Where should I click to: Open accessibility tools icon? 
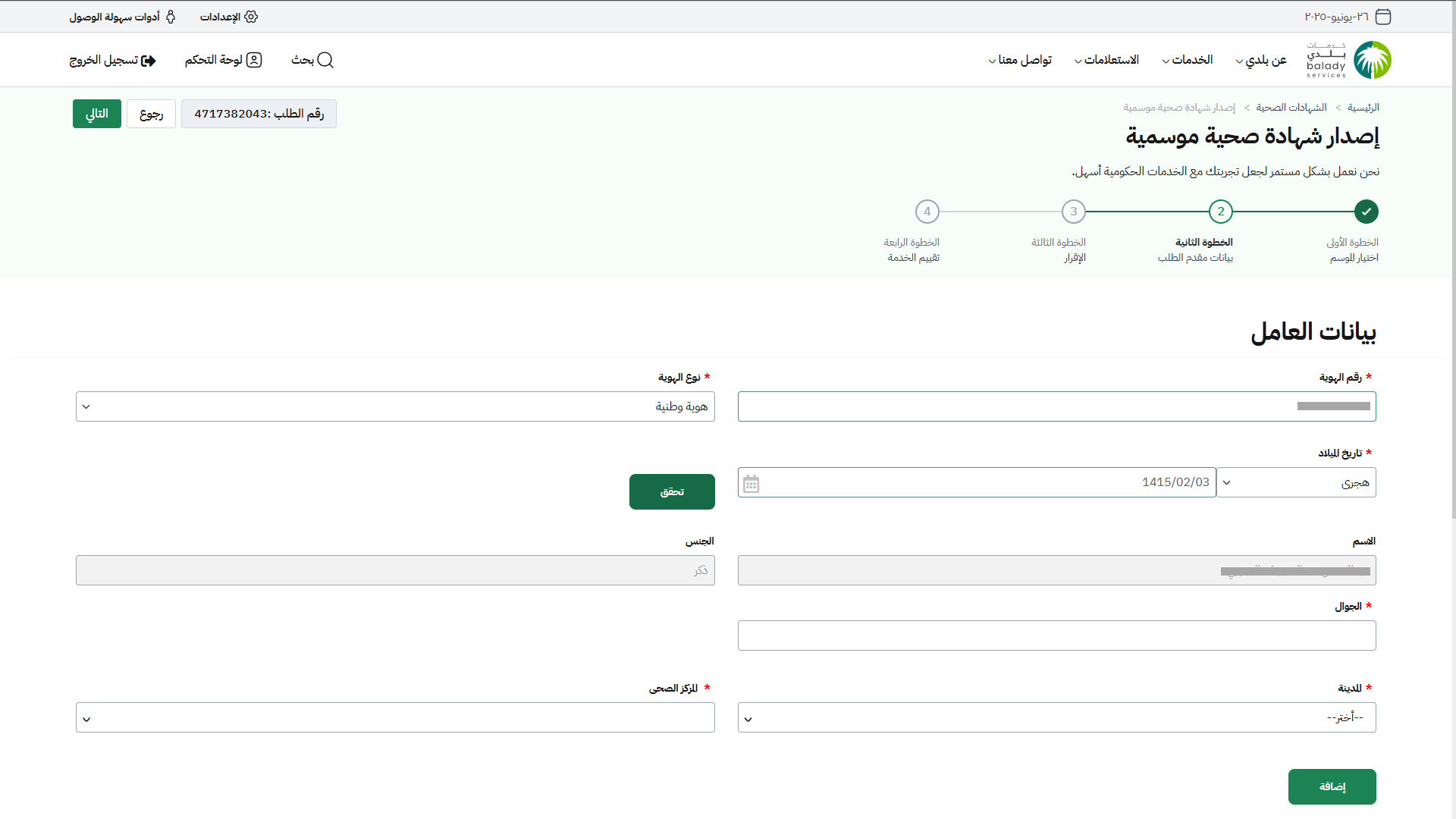coord(171,17)
